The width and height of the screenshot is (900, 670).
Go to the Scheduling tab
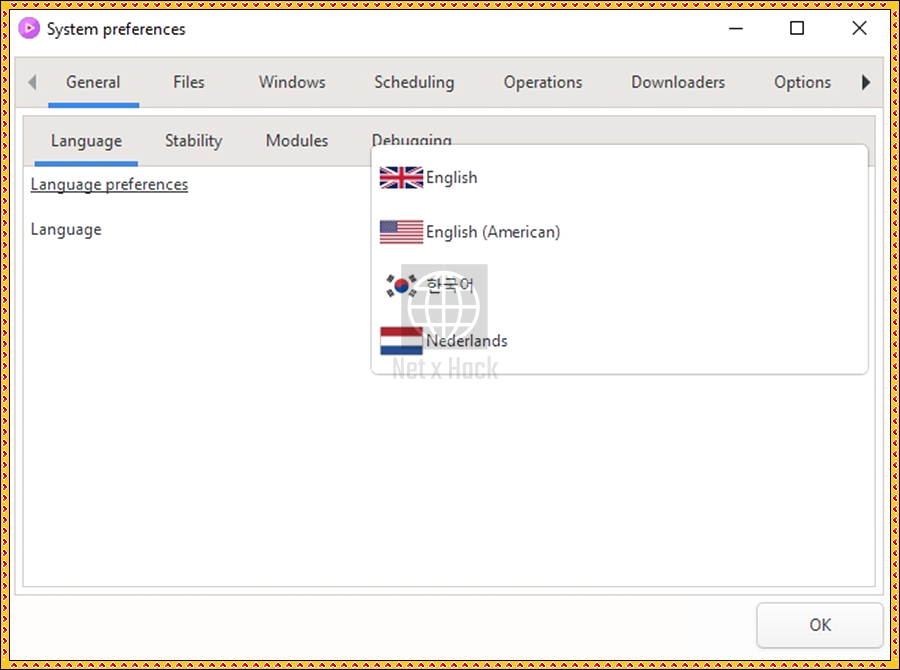[x=414, y=82]
